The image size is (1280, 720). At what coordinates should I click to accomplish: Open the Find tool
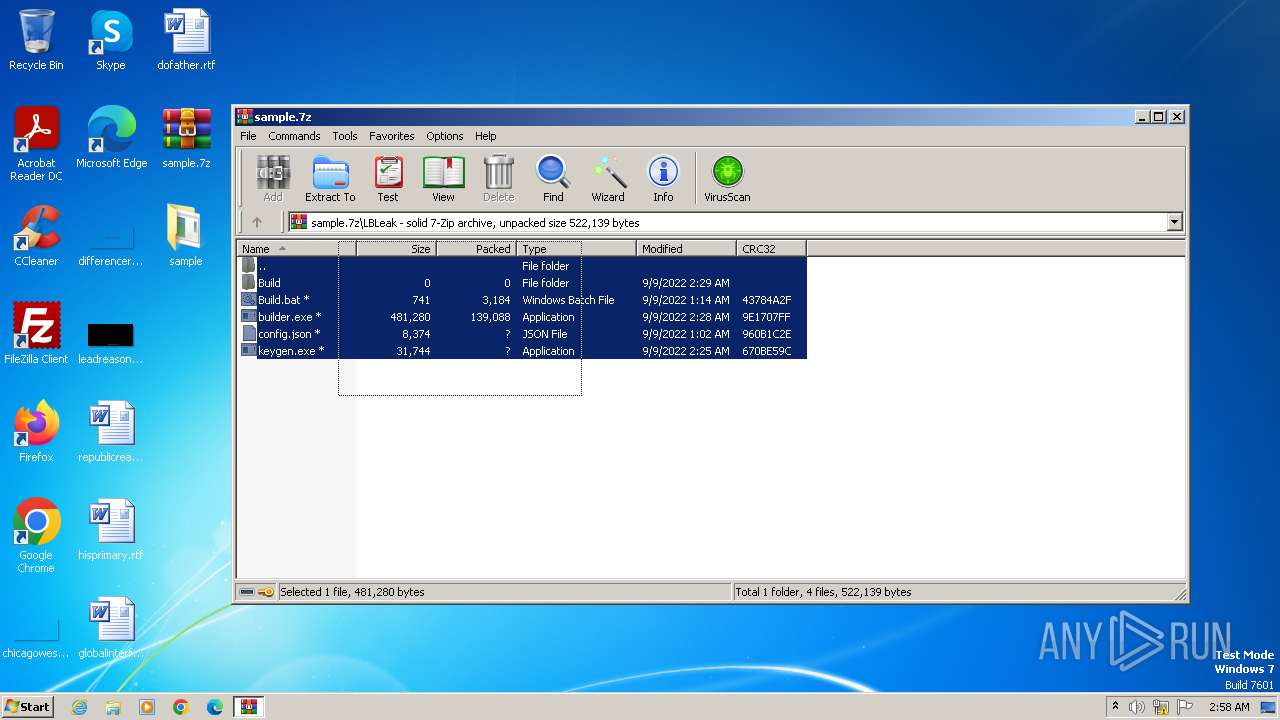tap(553, 179)
